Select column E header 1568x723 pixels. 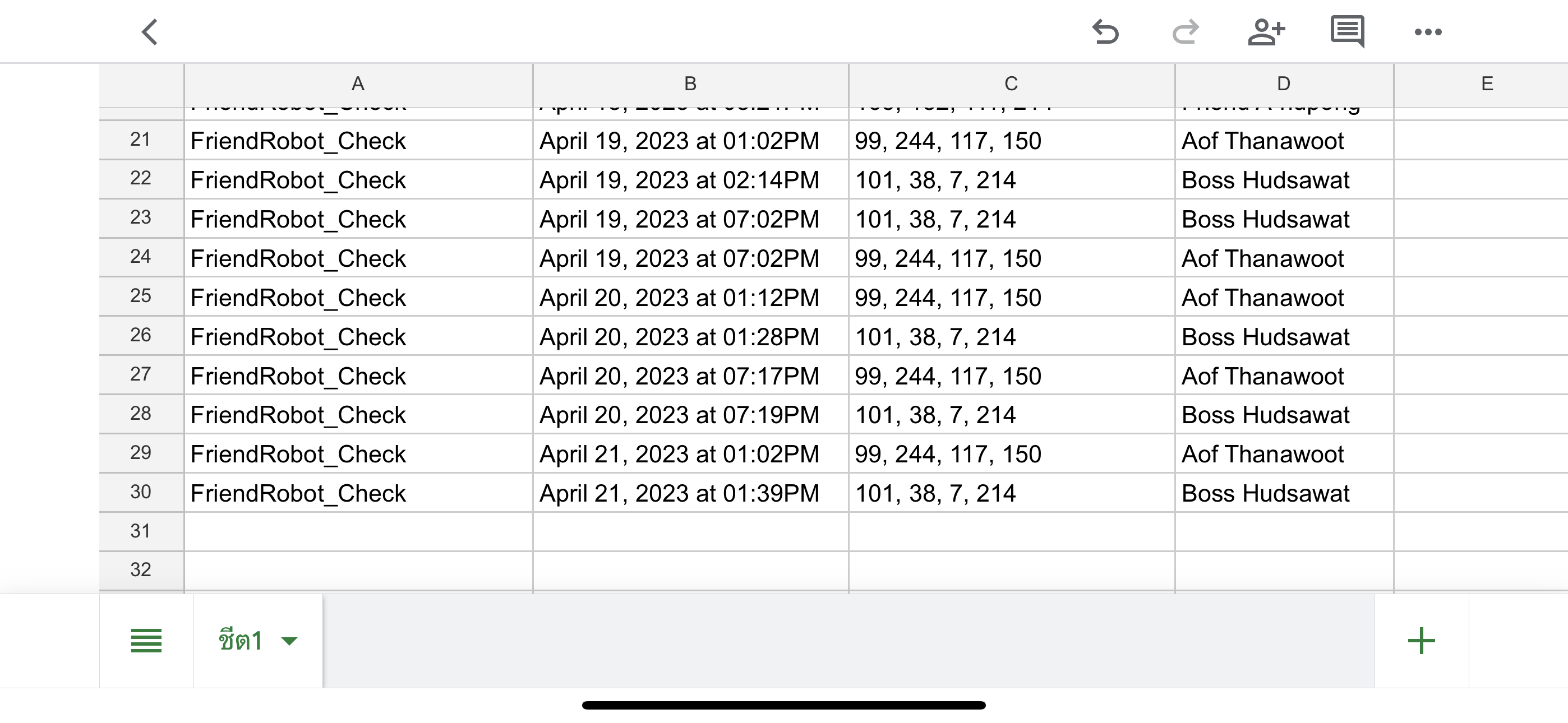pos(1487,84)
